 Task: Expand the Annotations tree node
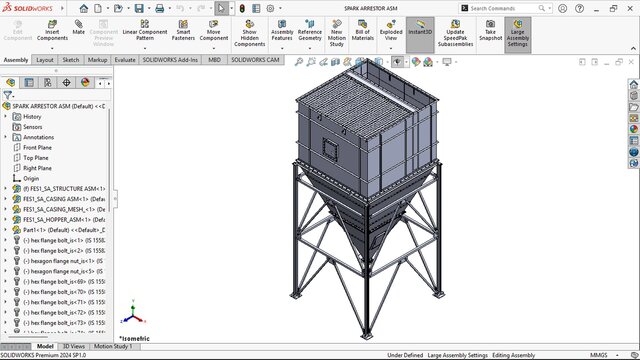5,137
